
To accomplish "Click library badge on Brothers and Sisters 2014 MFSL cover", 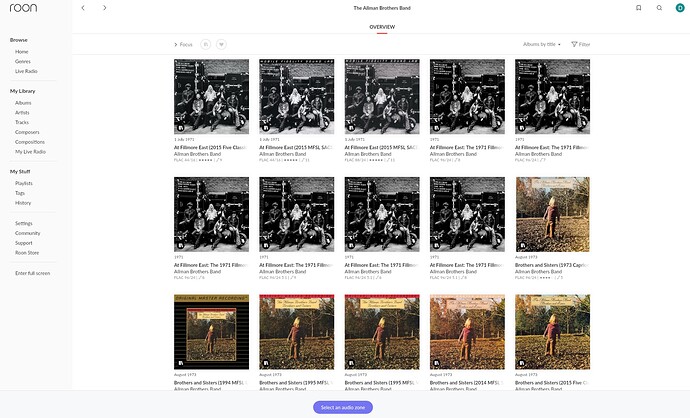I will [437, 363].
